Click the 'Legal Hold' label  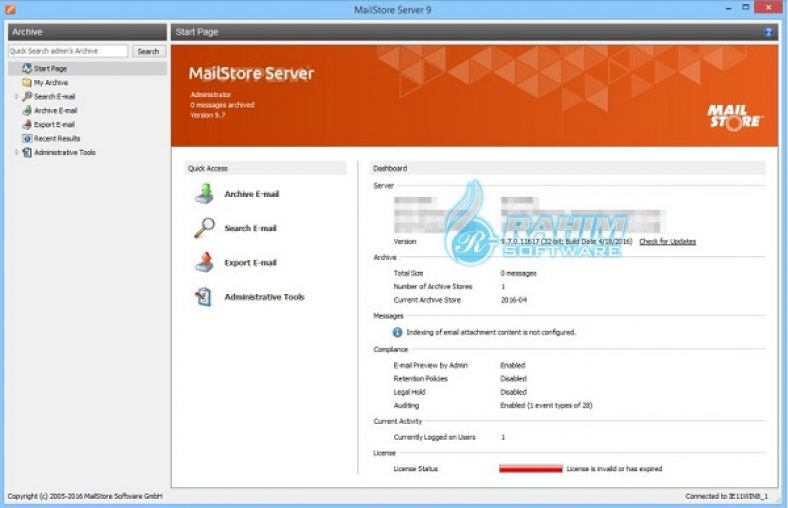(x=410, y=392)
